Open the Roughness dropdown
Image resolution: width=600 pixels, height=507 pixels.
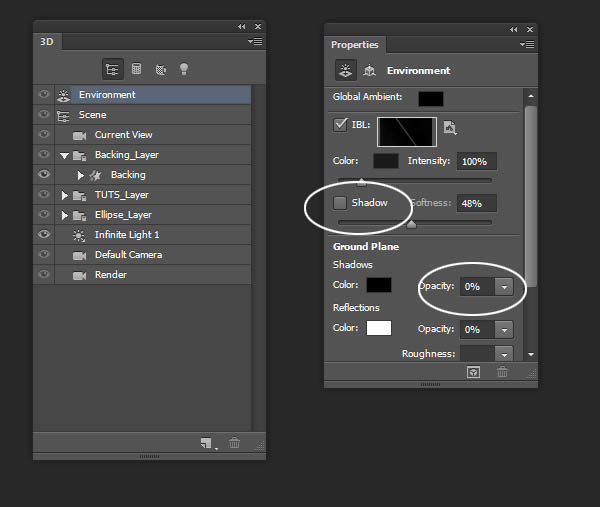point(504,353)
